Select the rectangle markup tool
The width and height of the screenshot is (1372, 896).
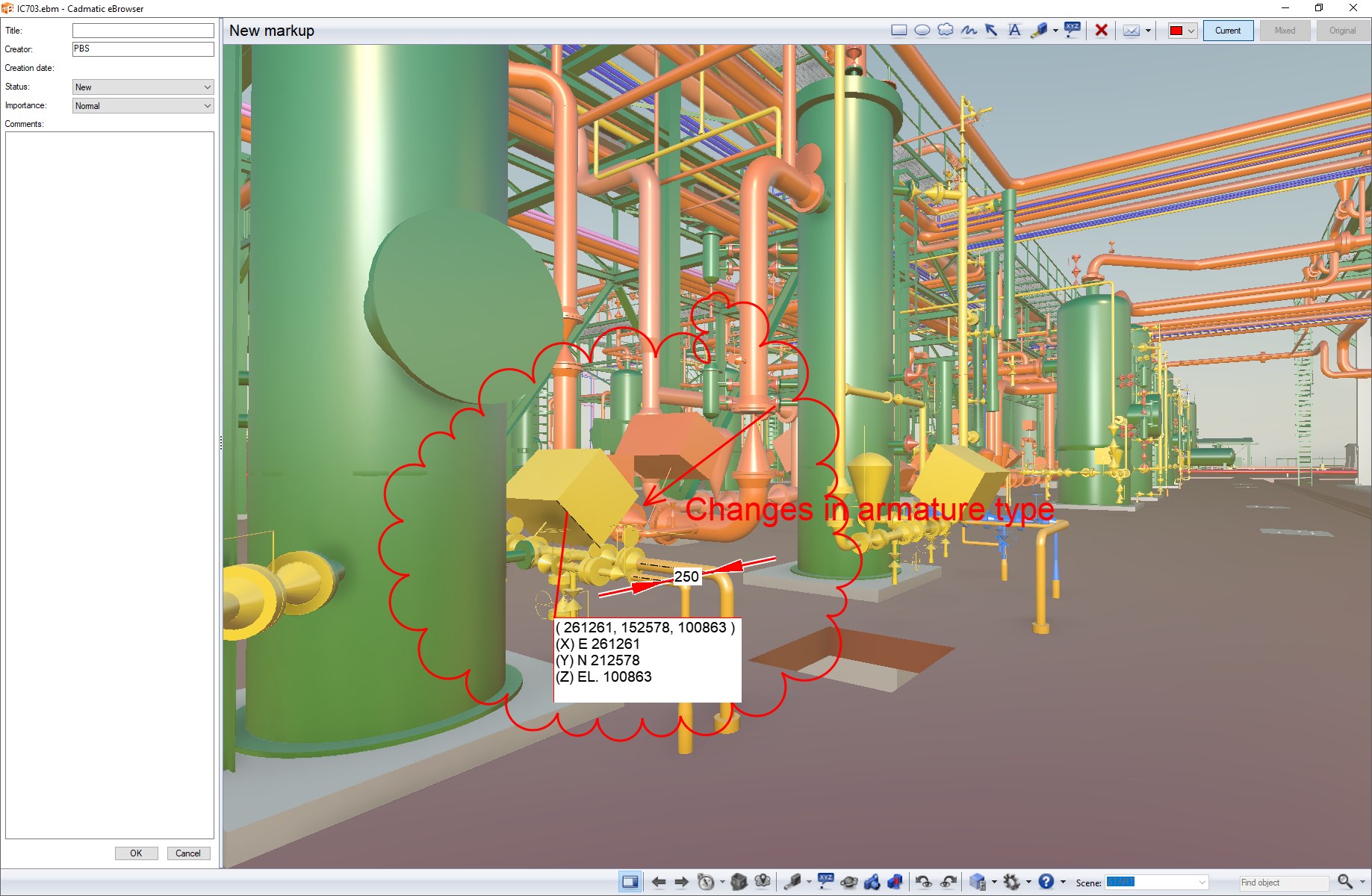tap(898, 31)
